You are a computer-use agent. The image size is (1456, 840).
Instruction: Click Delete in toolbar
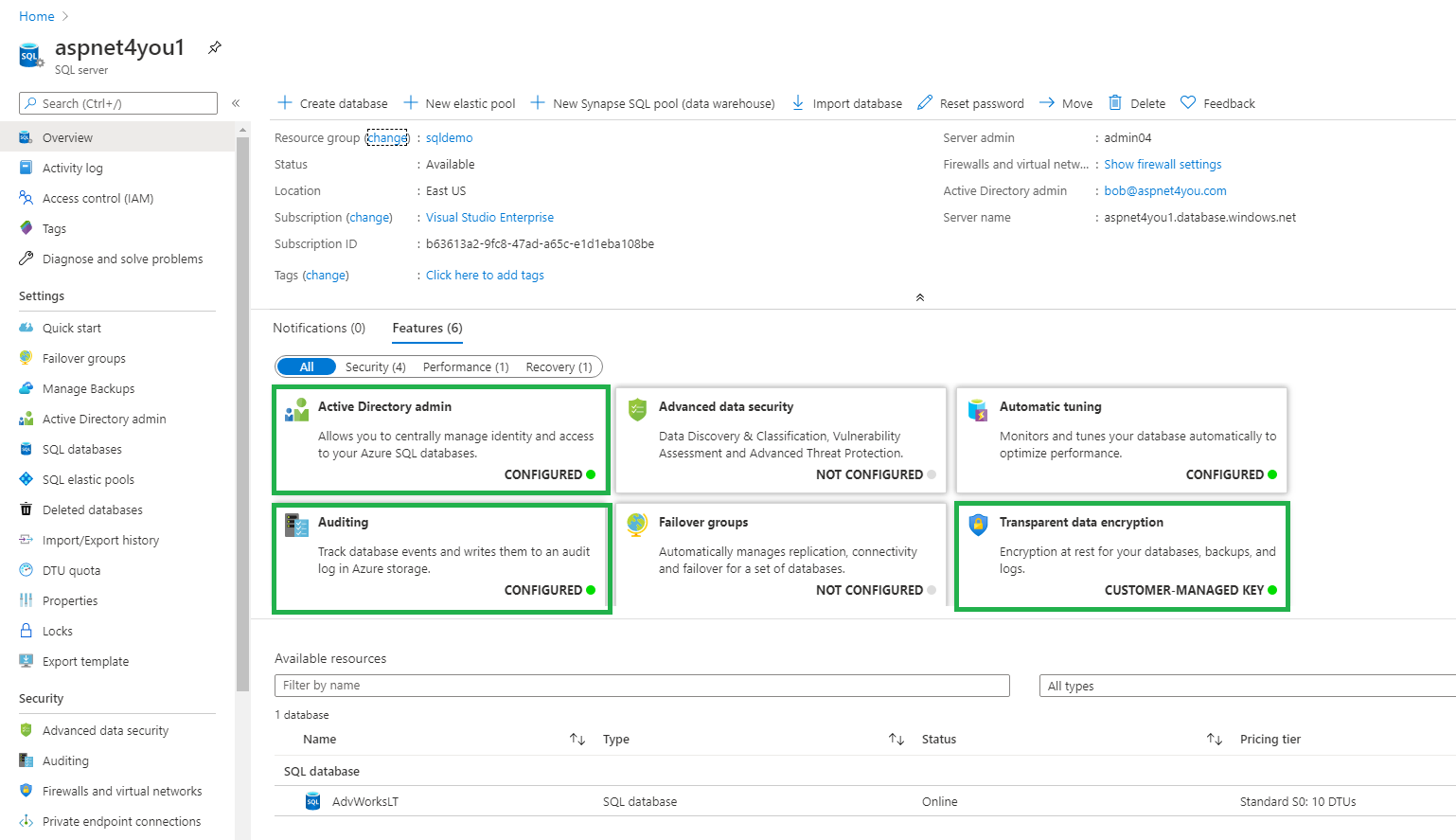point(1137,103)
